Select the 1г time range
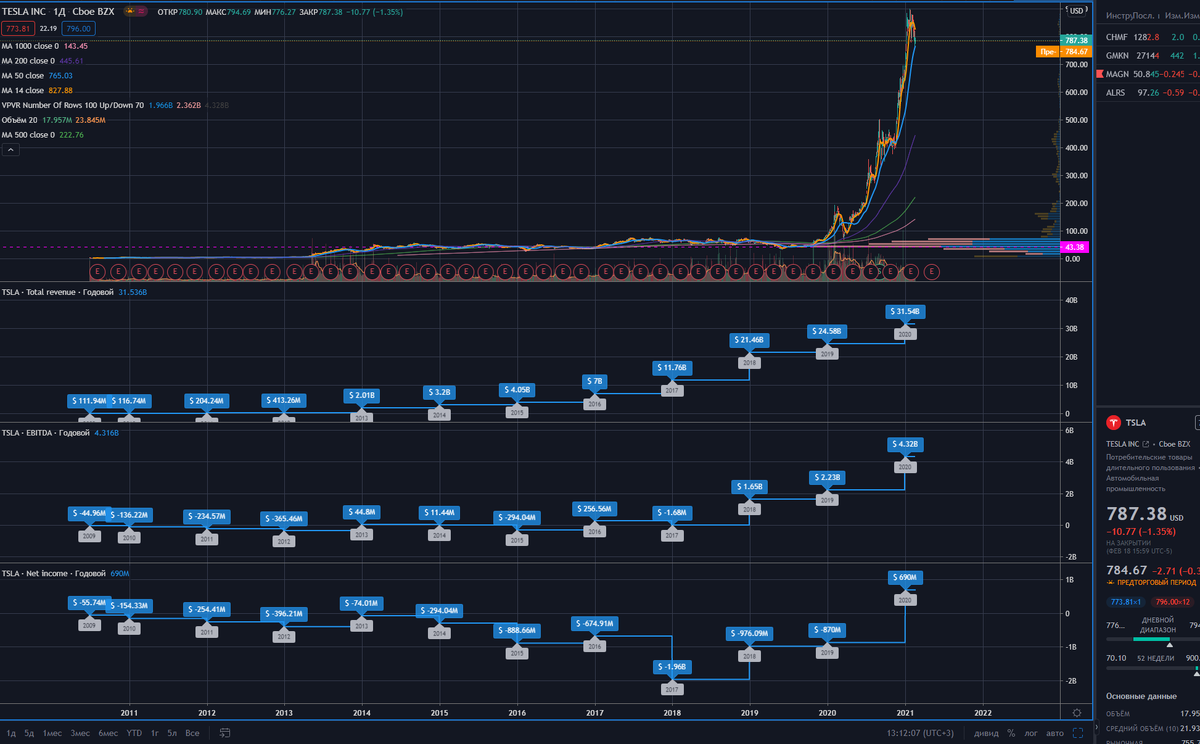The width and height of the screenshot is (1200, 744). pyautogui.click(x=155, y=733)
